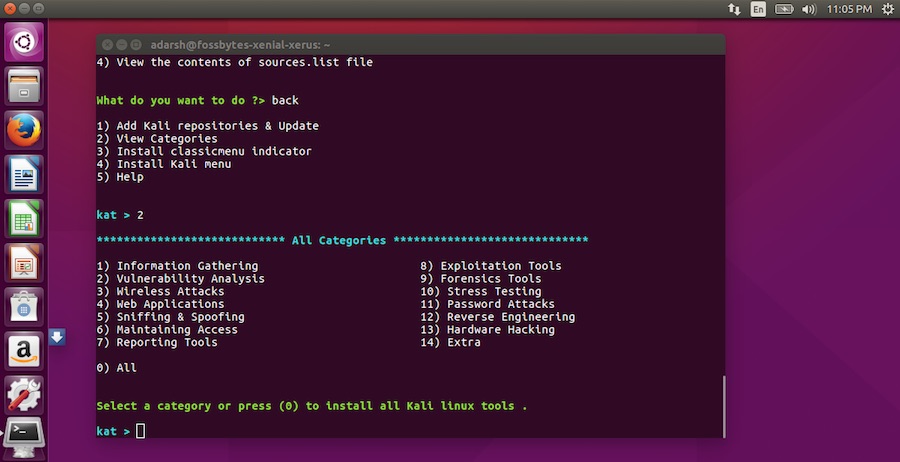Open the network connections indicator
Screen dimensions: 900x462
coord(735,9)
